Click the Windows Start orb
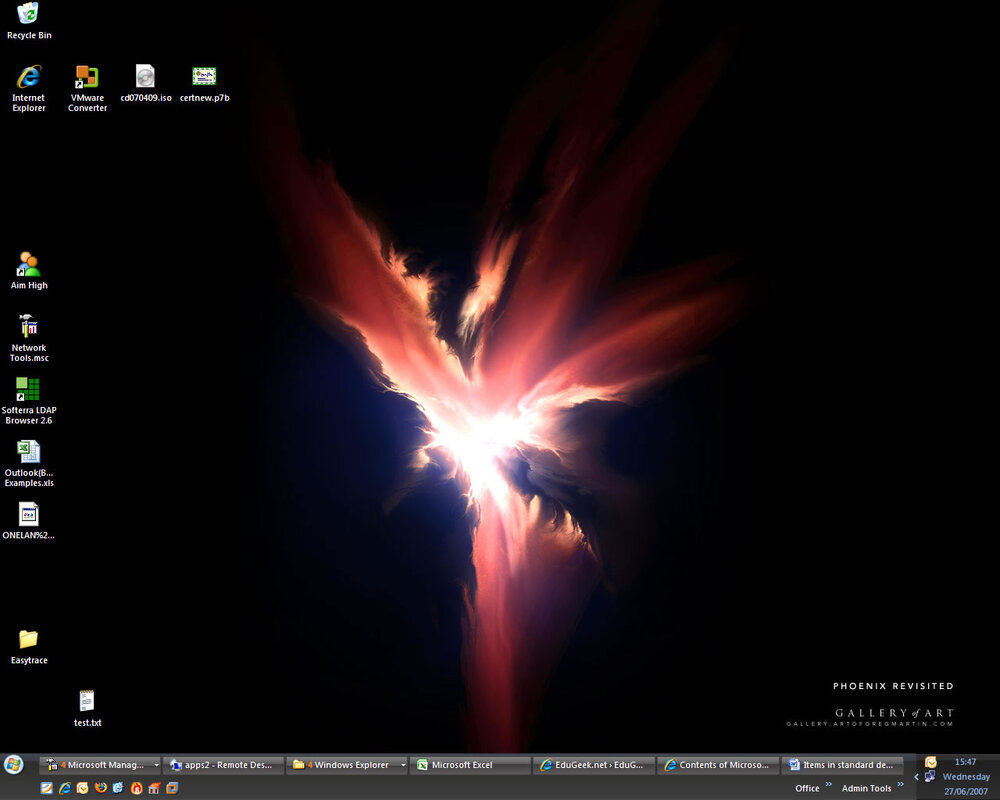The height and width of the screenshot is (800, 1000). (x=13, y=764)
